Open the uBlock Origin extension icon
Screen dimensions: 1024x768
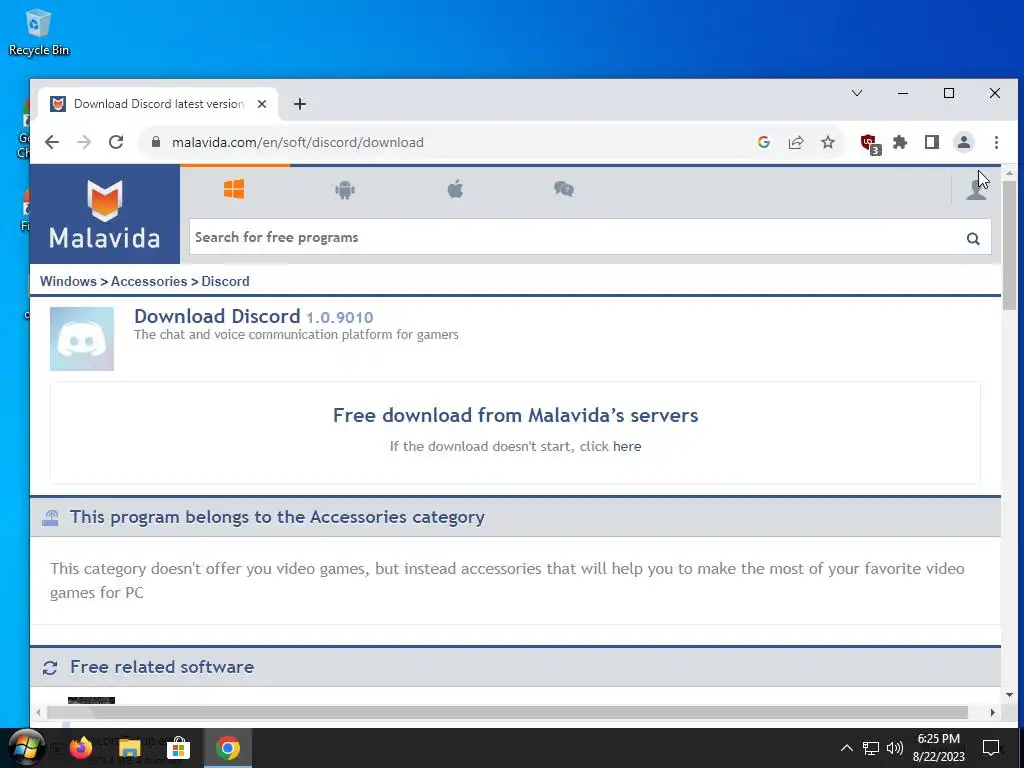pyautogui.click(x=869, y=143)
